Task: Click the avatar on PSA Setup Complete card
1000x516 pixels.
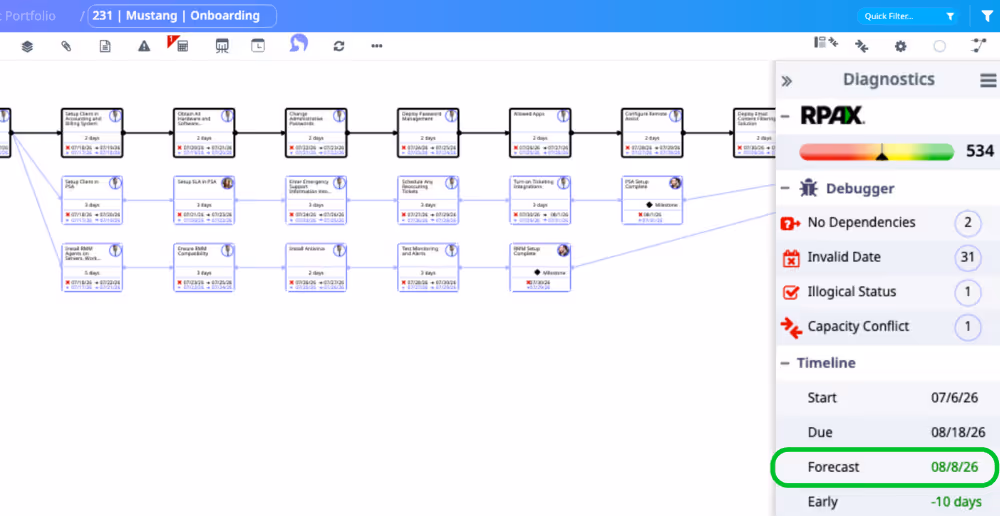Action: click(x=675, y=184)
